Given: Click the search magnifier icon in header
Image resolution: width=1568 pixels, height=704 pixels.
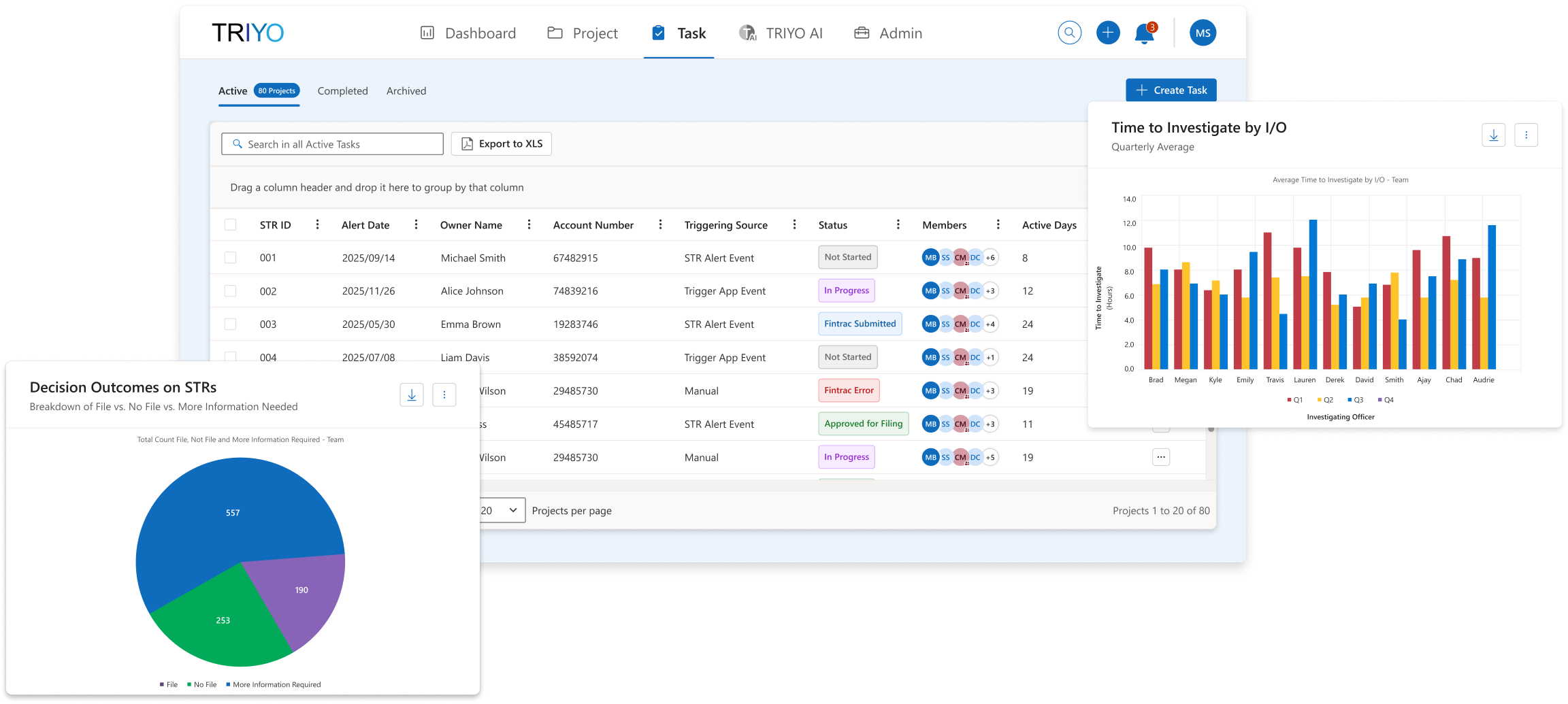Looking at the screenshot, I should [1069, 33].
